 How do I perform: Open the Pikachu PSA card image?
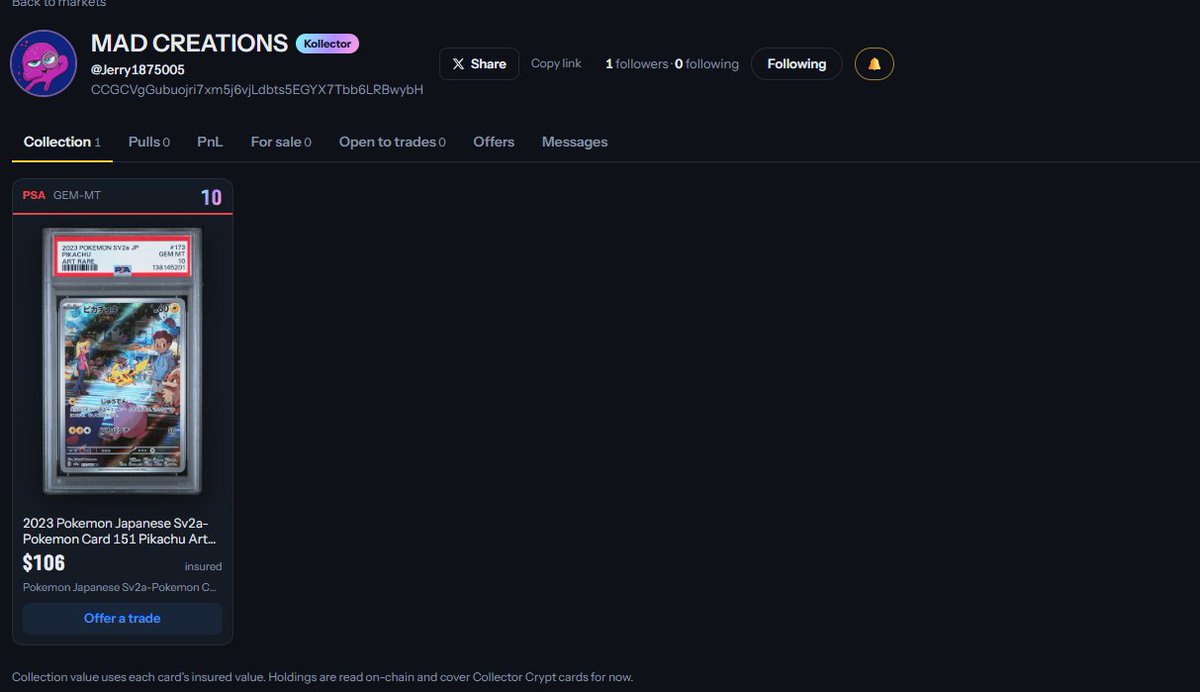(122, 361)
